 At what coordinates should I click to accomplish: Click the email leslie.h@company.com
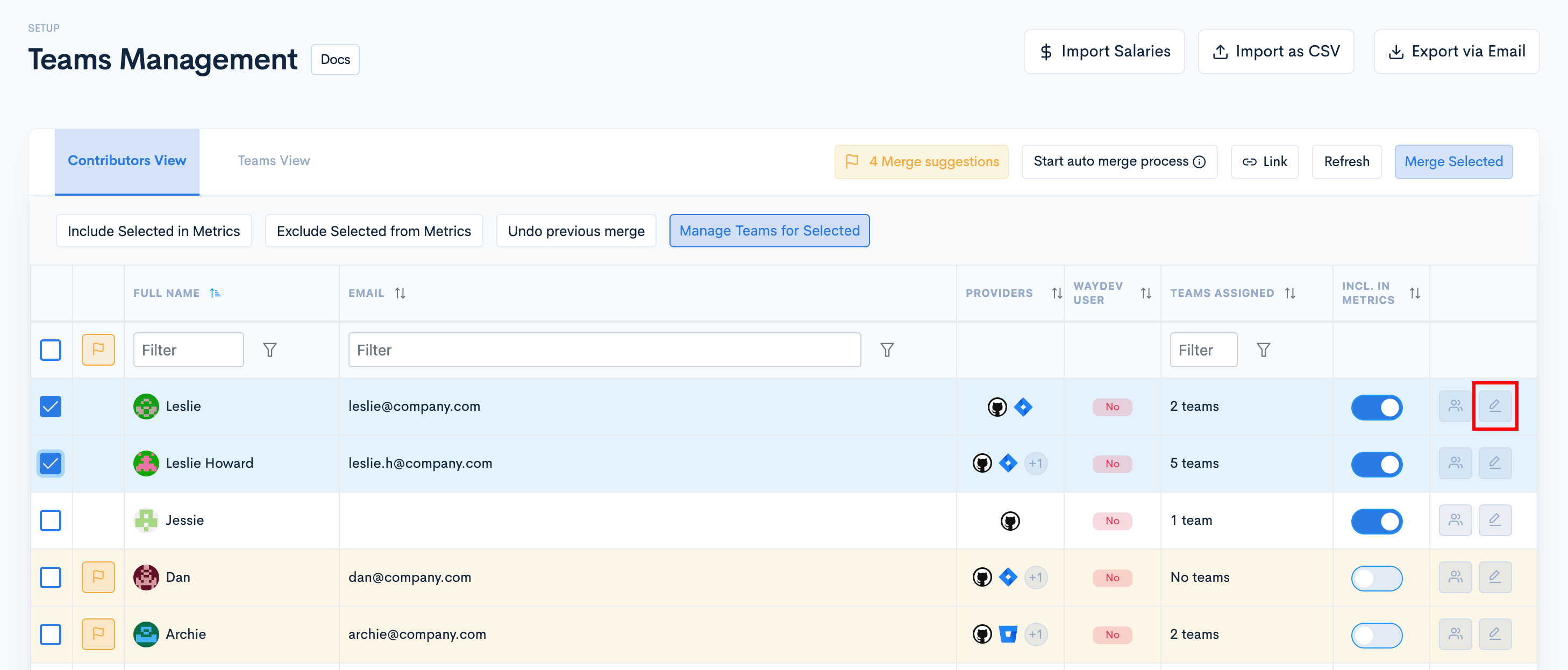coord(420,464)
